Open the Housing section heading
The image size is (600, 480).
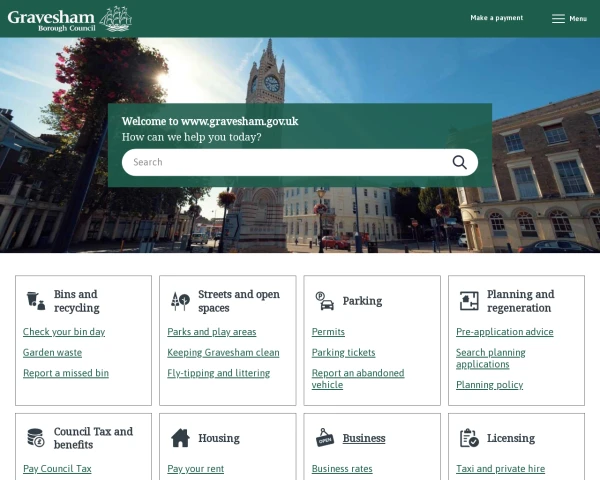219,438
